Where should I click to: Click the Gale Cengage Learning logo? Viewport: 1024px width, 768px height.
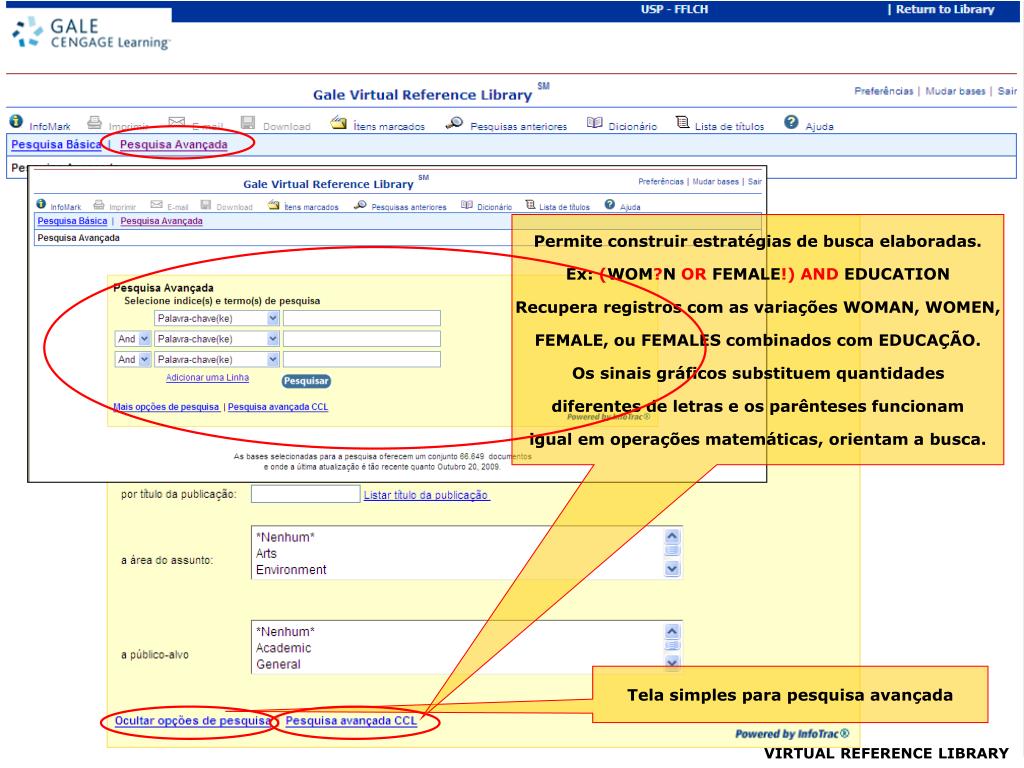(91, 34)
